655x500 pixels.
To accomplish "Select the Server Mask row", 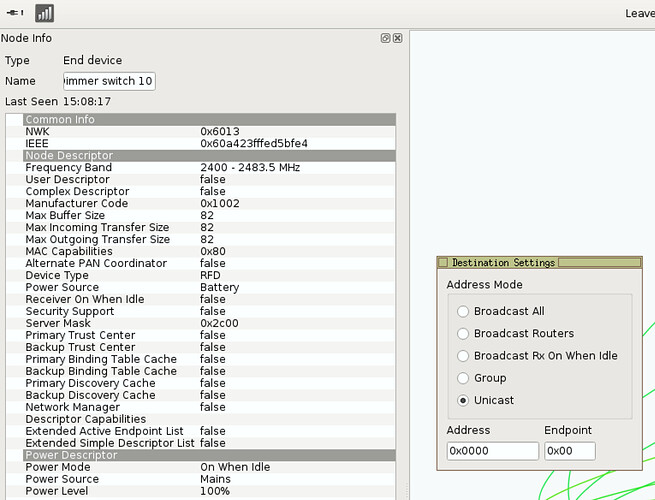I will tap(201, 323).
